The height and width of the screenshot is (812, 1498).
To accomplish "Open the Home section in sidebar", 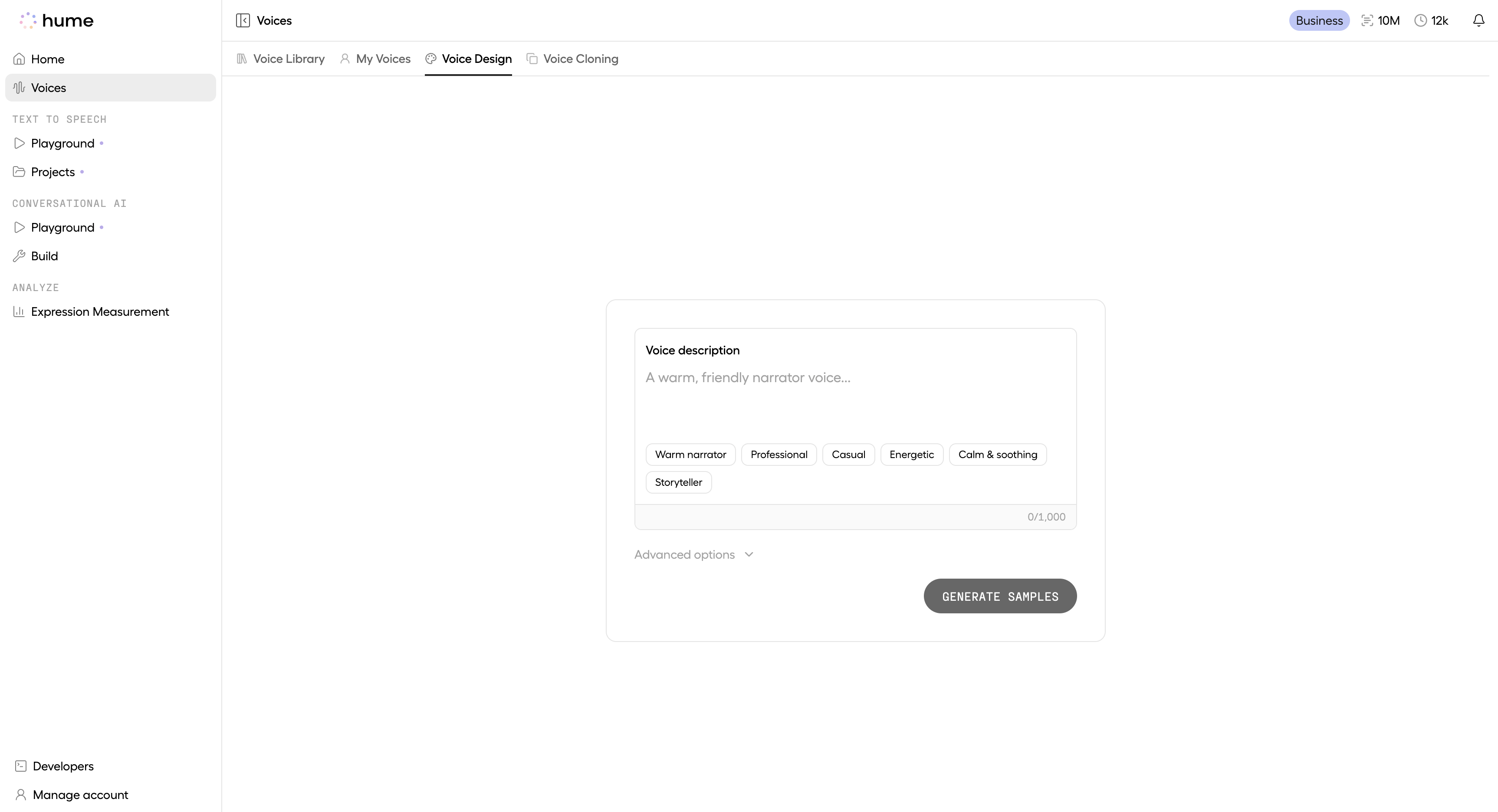I will pyautogui.click(x=48, y=59).
